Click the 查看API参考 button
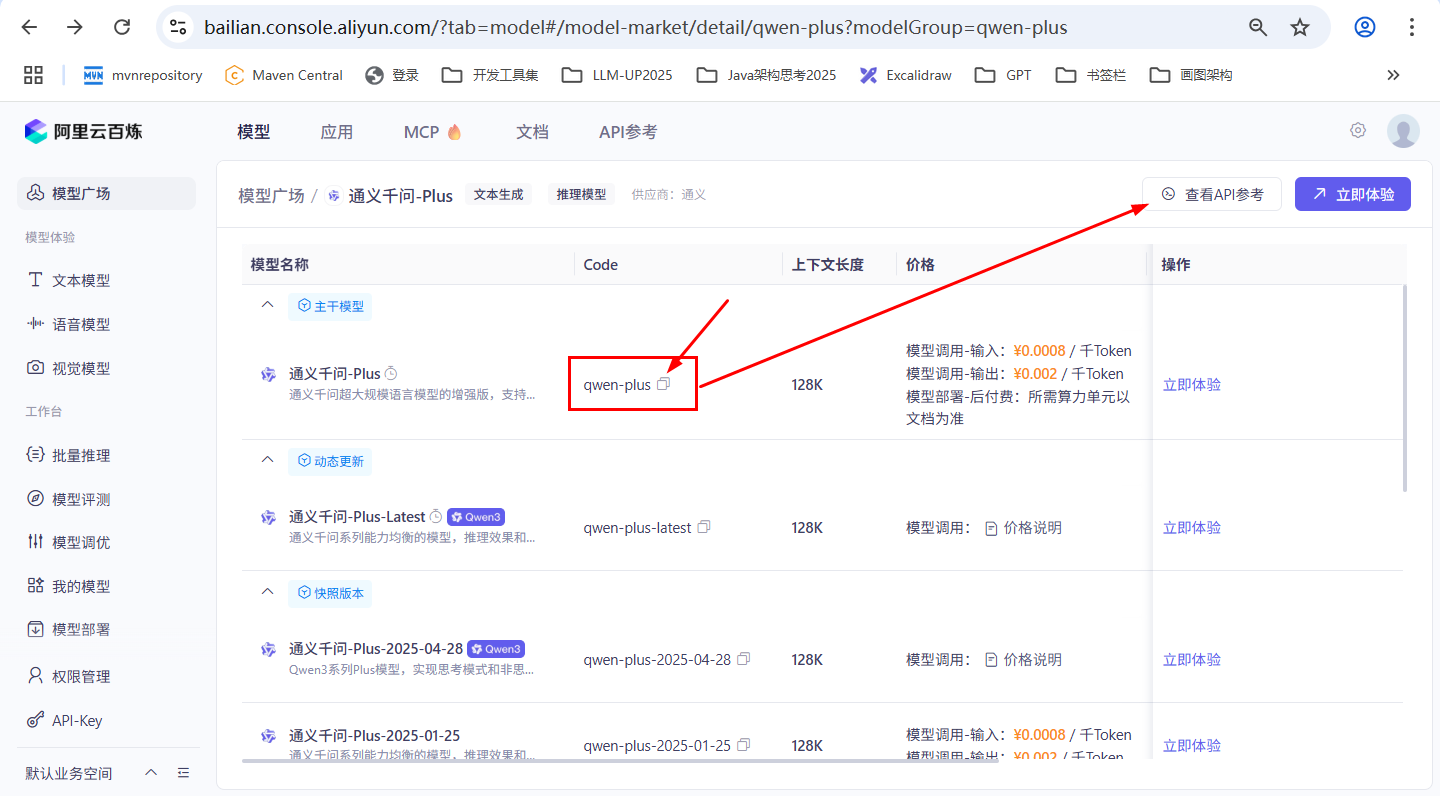1440x796 pixels. click(1211, 194)
